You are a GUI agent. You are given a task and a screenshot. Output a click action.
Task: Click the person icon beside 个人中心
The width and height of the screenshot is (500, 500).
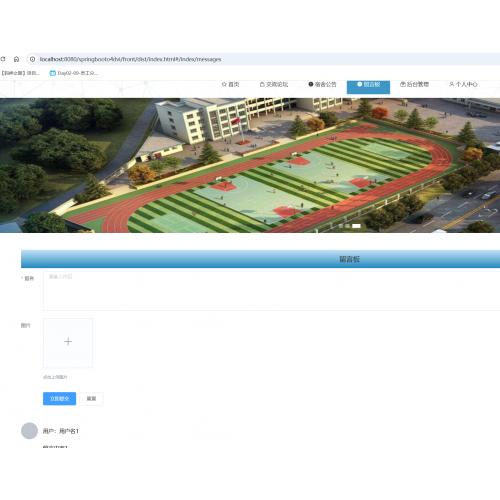click(x=452, y=84)
